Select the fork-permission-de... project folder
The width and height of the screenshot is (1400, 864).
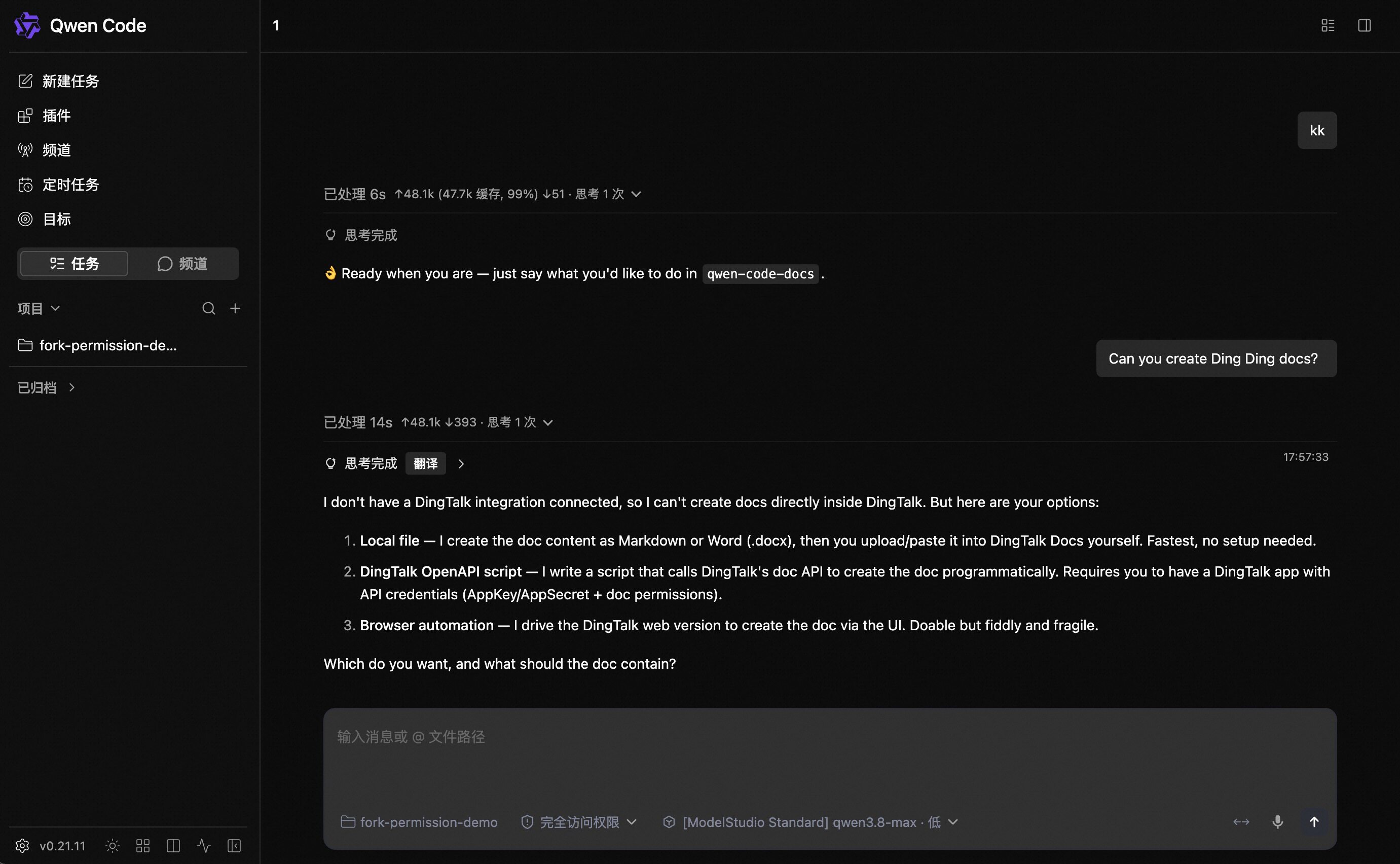point(128,345)
